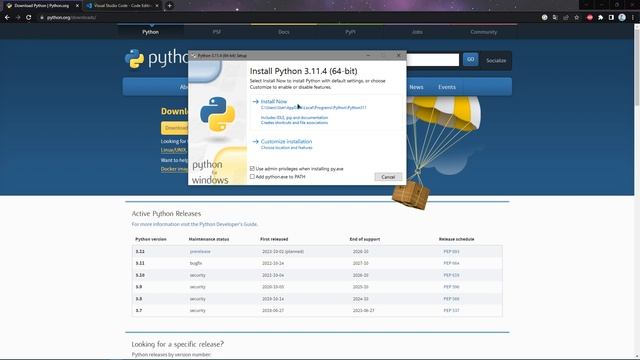Open the Community top navigation tab

[x=484, y=32]
